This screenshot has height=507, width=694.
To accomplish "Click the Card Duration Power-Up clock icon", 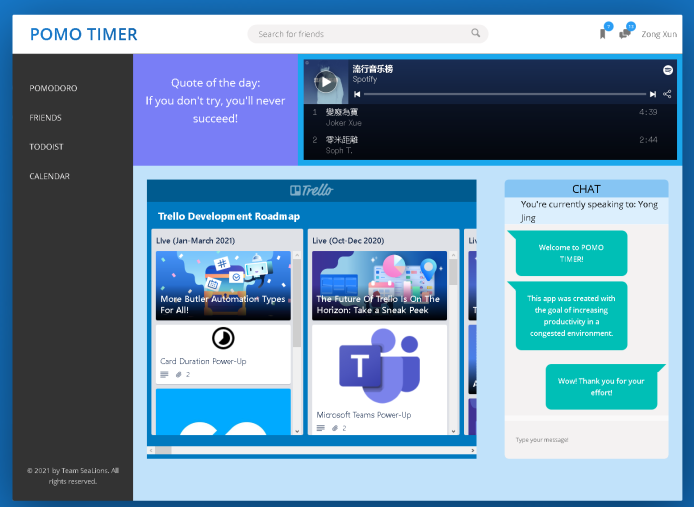I will pos(223,339).
